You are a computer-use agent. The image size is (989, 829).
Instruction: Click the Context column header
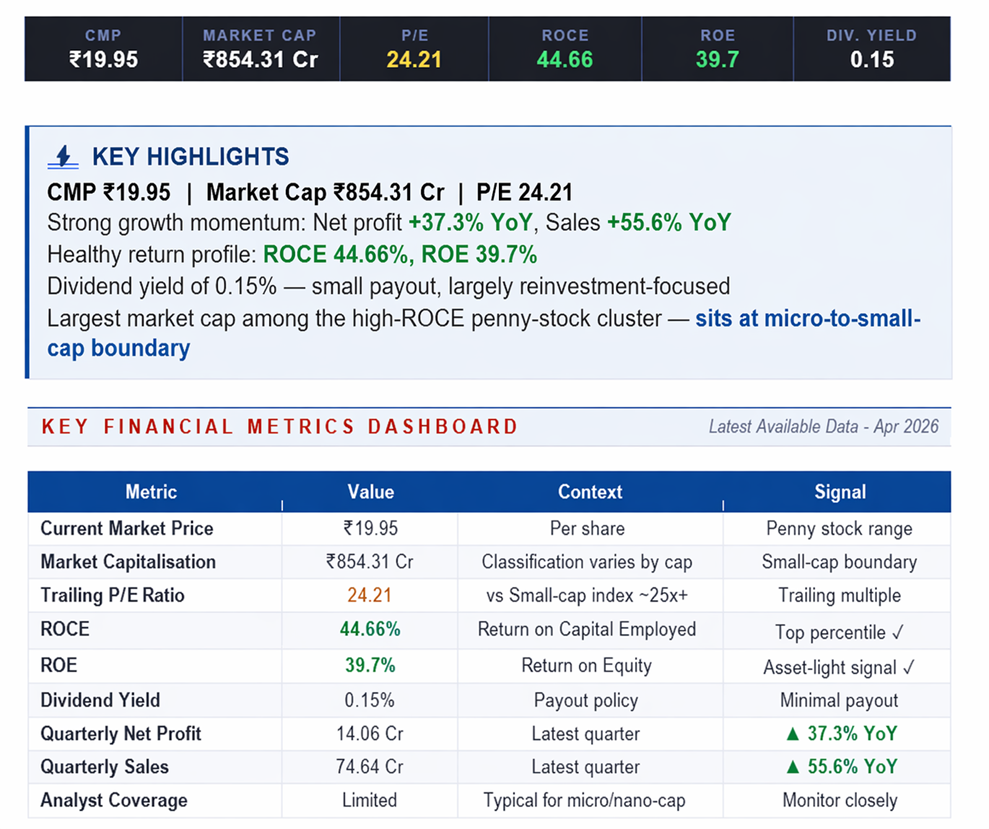pos(589,492)
